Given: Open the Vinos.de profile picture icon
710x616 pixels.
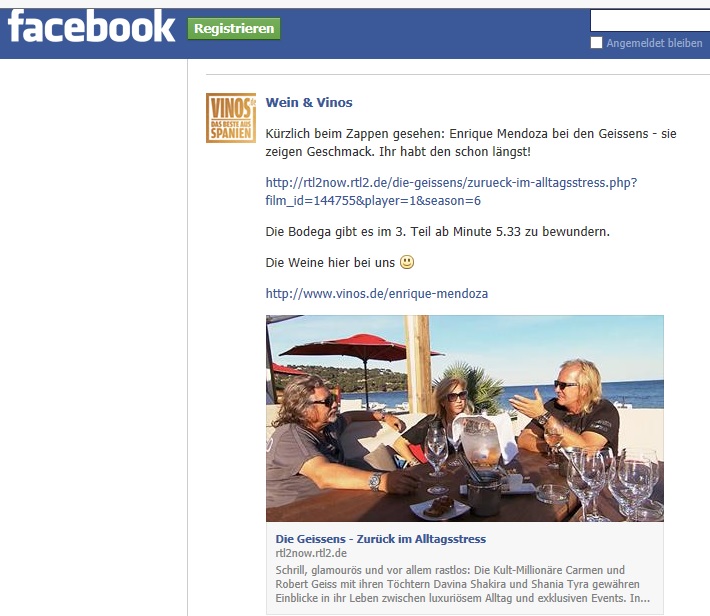Looking at the screenshot, I should (x=231, y=118).
